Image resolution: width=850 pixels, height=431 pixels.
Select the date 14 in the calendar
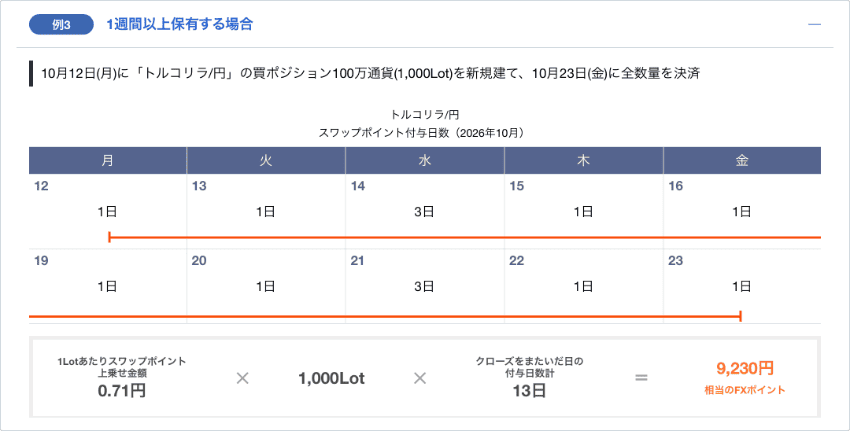358,186
